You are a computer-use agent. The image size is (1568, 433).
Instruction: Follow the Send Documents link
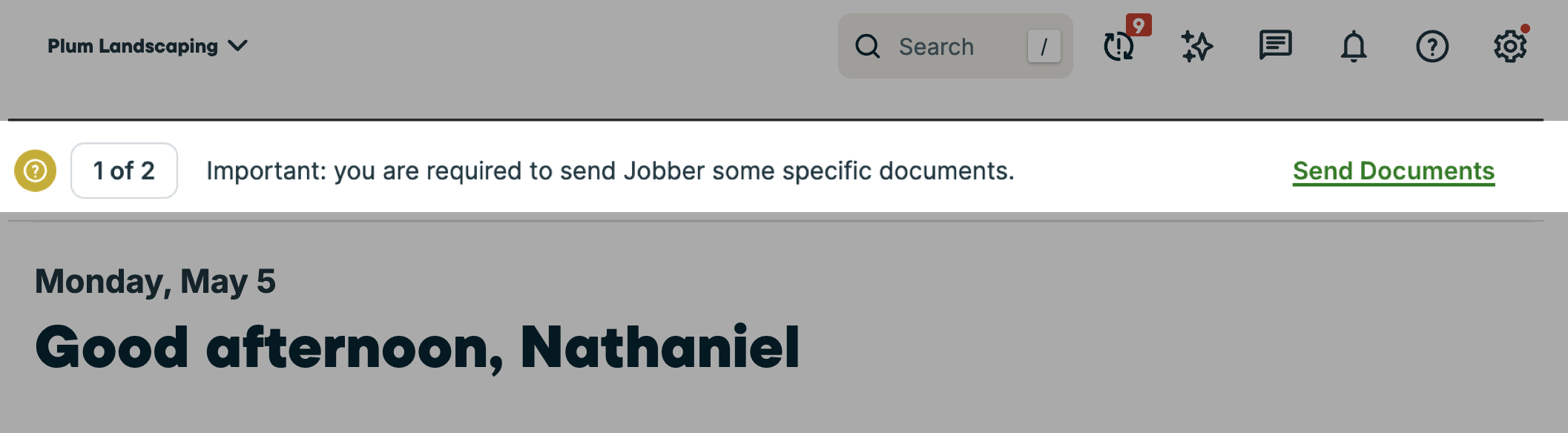coord(1394,171)
